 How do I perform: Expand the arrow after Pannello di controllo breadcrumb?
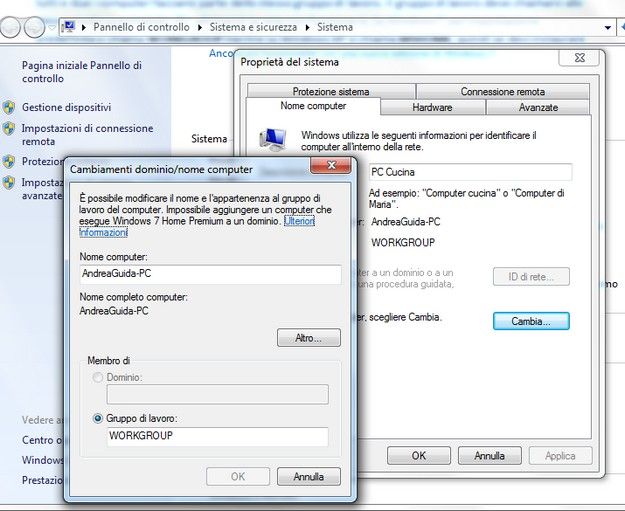click(x=196, y=27)
